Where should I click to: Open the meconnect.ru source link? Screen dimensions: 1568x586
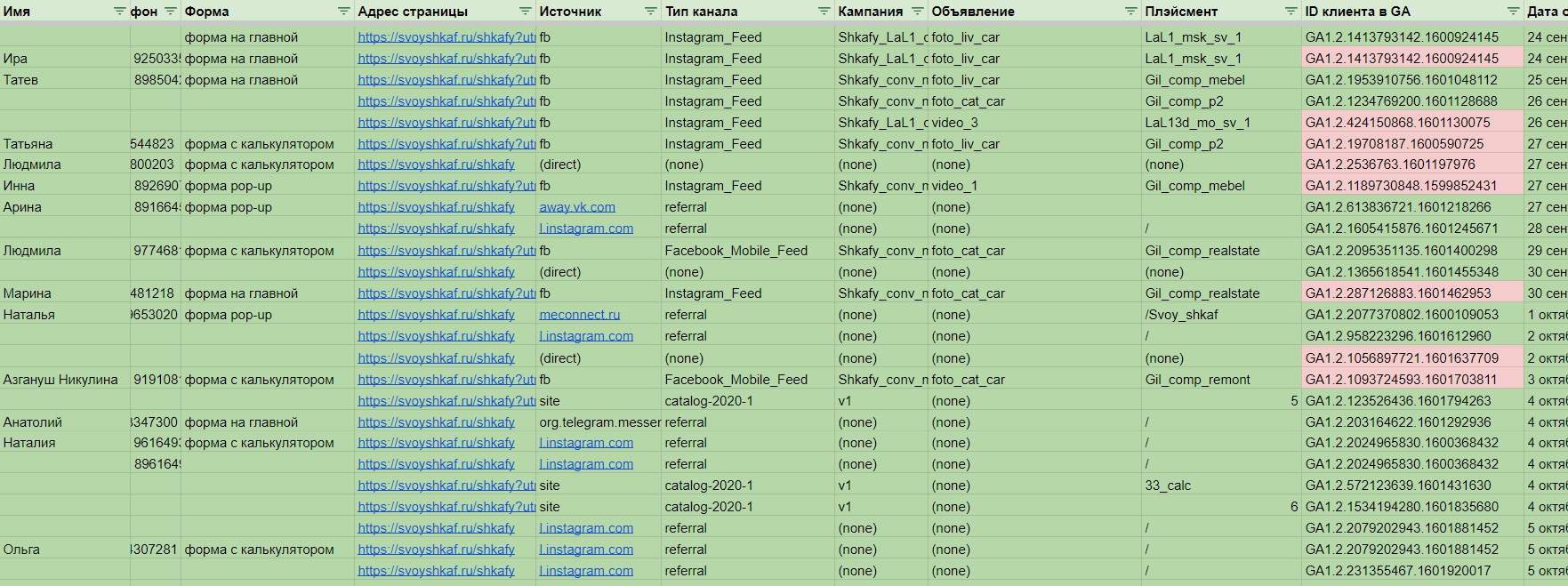579,315
